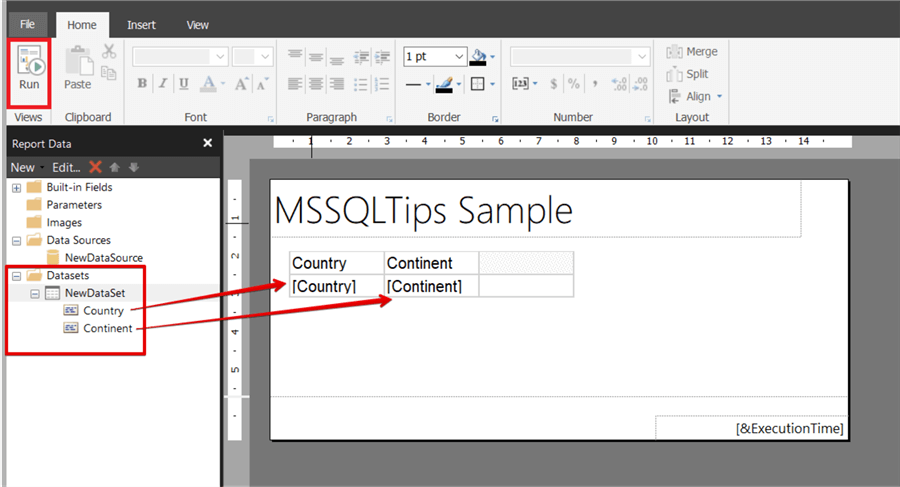900x487 pixels.
Task: Switch to the Home ribbon tab
Action: [x=82, y=25]
